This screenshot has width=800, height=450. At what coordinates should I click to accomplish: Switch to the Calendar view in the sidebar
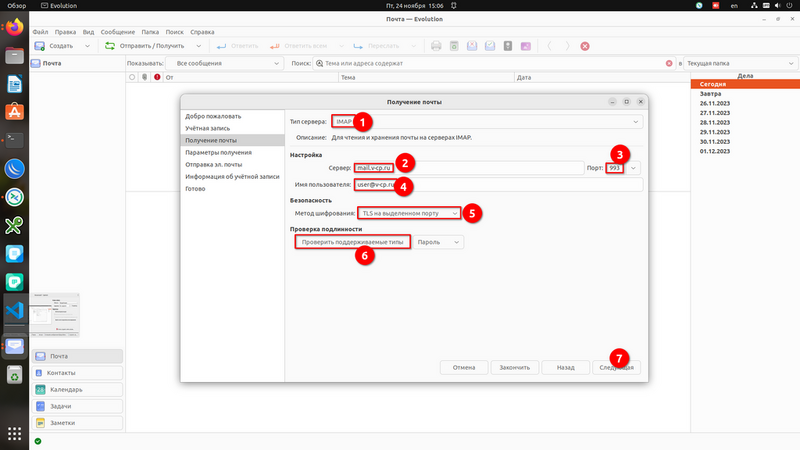tap(78, 389)
